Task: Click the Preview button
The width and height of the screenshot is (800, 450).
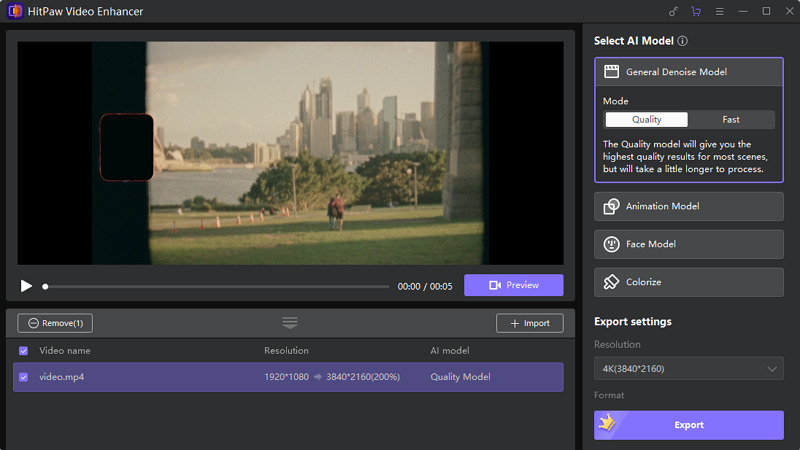Action: pos(513,285)
